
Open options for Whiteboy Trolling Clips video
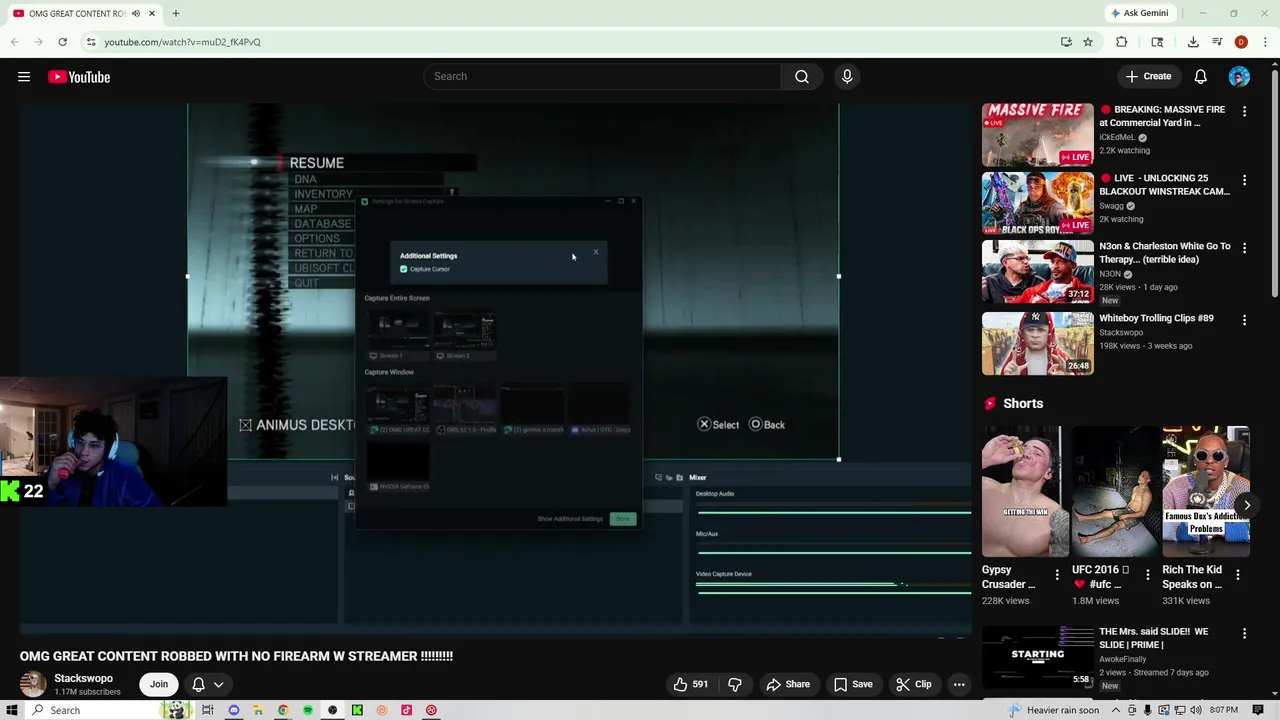1244,320
